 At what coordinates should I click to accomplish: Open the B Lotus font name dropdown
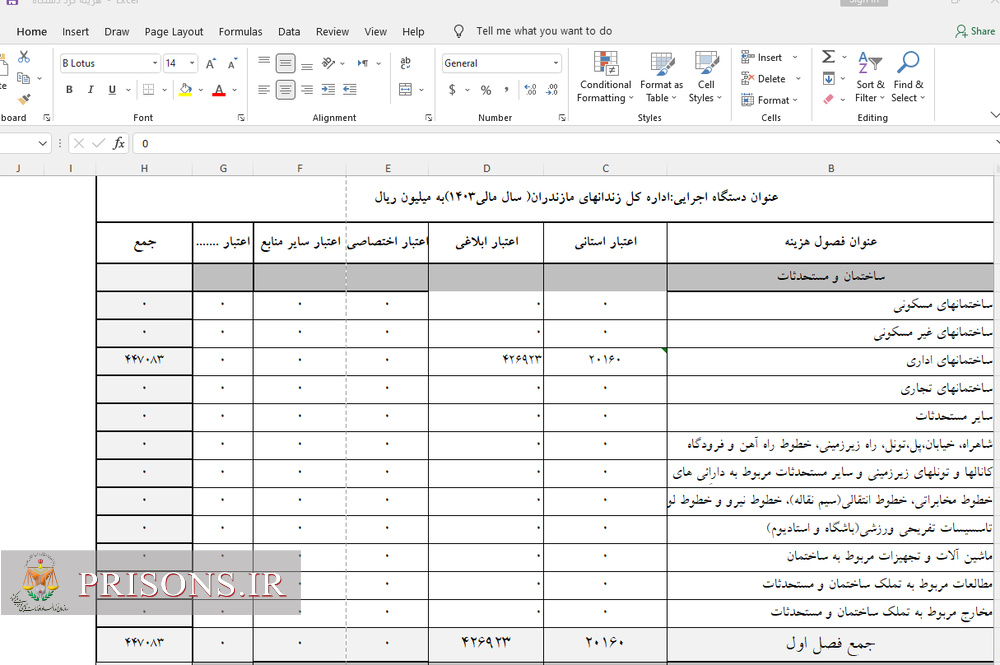[x=155, y=63]
